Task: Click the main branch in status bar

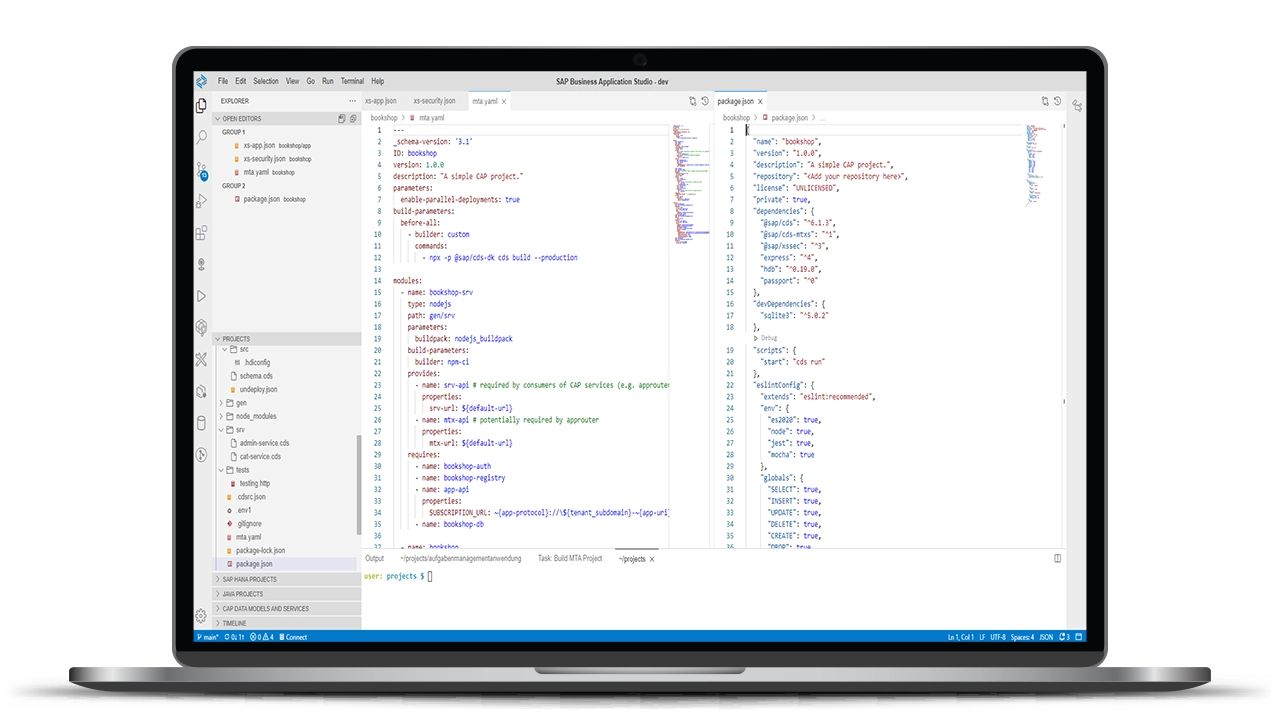Action: pos(210,637)
